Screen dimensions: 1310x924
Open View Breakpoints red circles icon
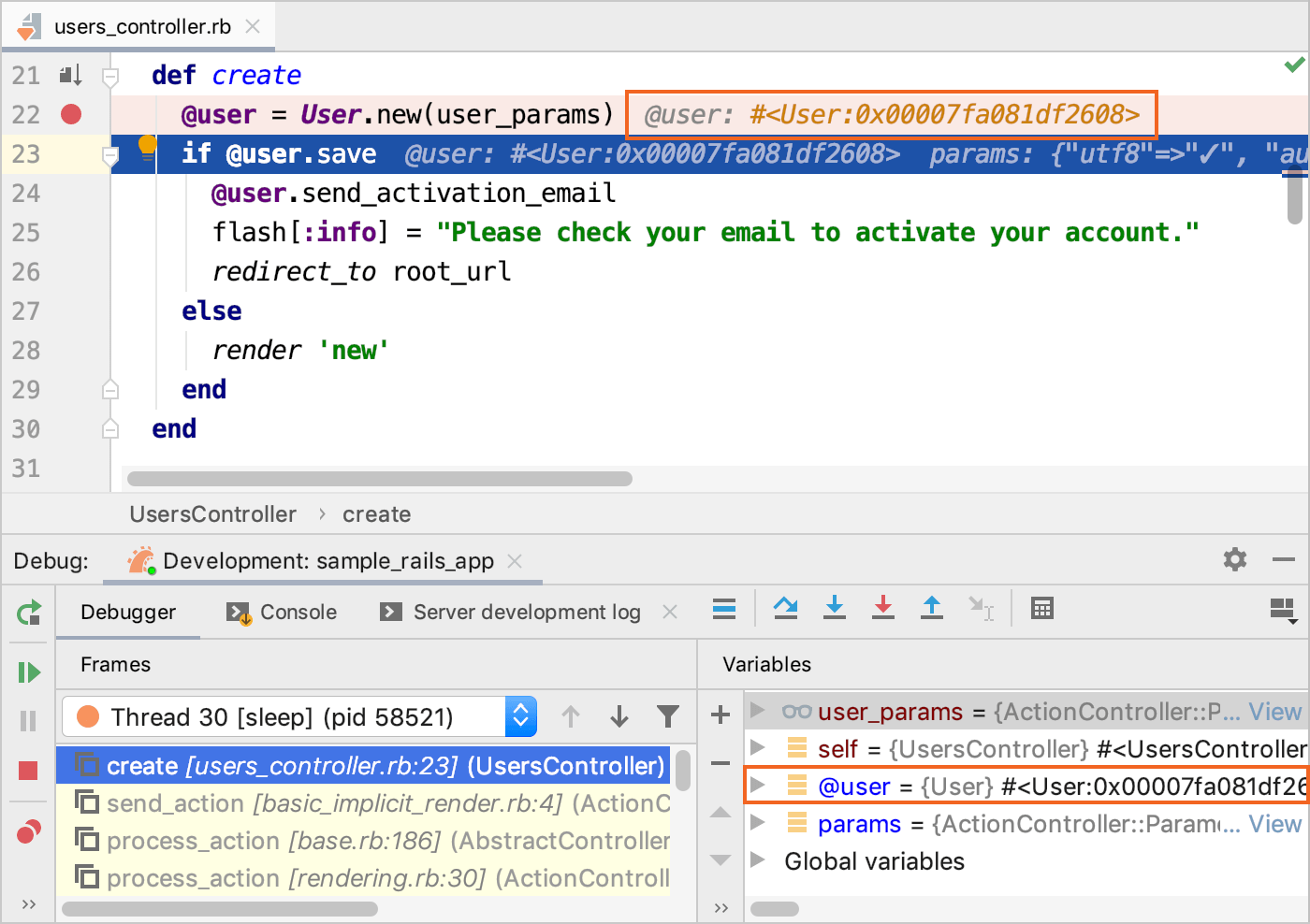tap(28, 831)
